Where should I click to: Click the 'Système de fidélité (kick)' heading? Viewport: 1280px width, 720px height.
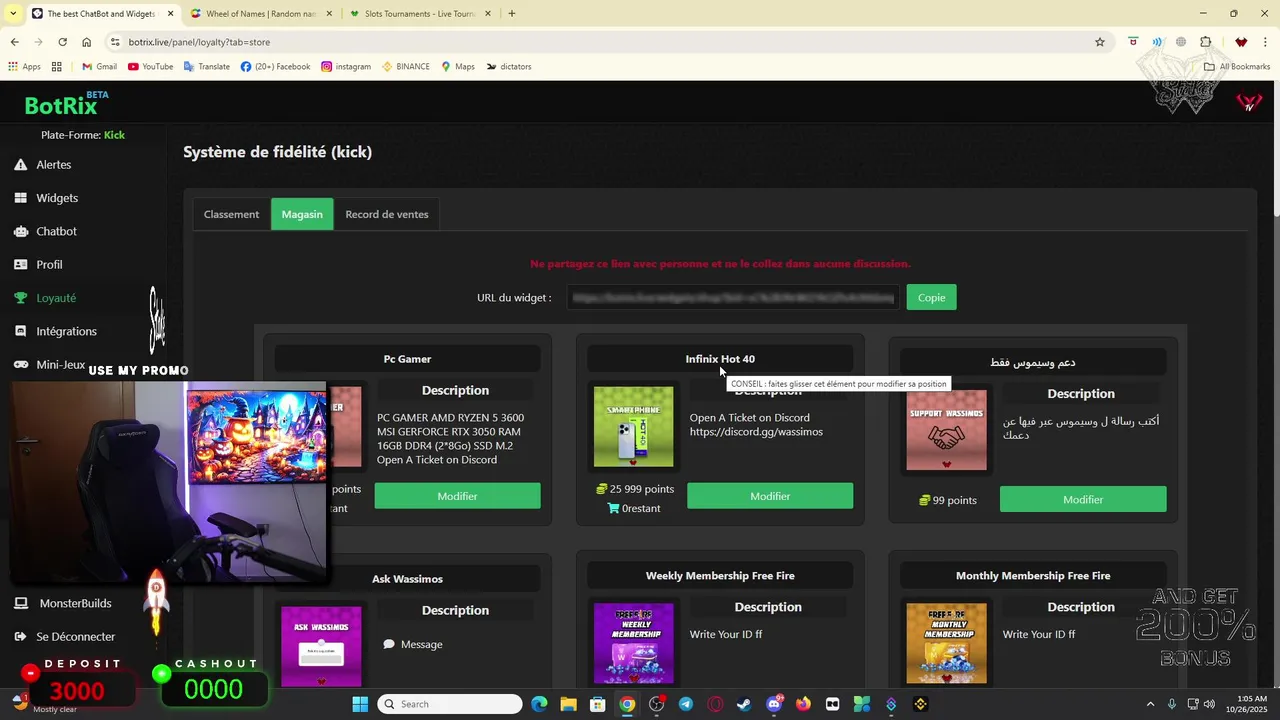(277, 152)
